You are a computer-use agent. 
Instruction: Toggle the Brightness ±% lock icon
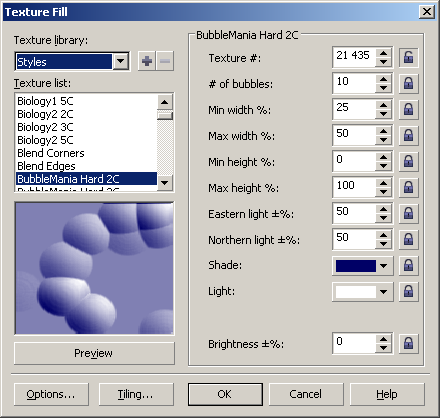pyautogui.click(x=408, y=343)
